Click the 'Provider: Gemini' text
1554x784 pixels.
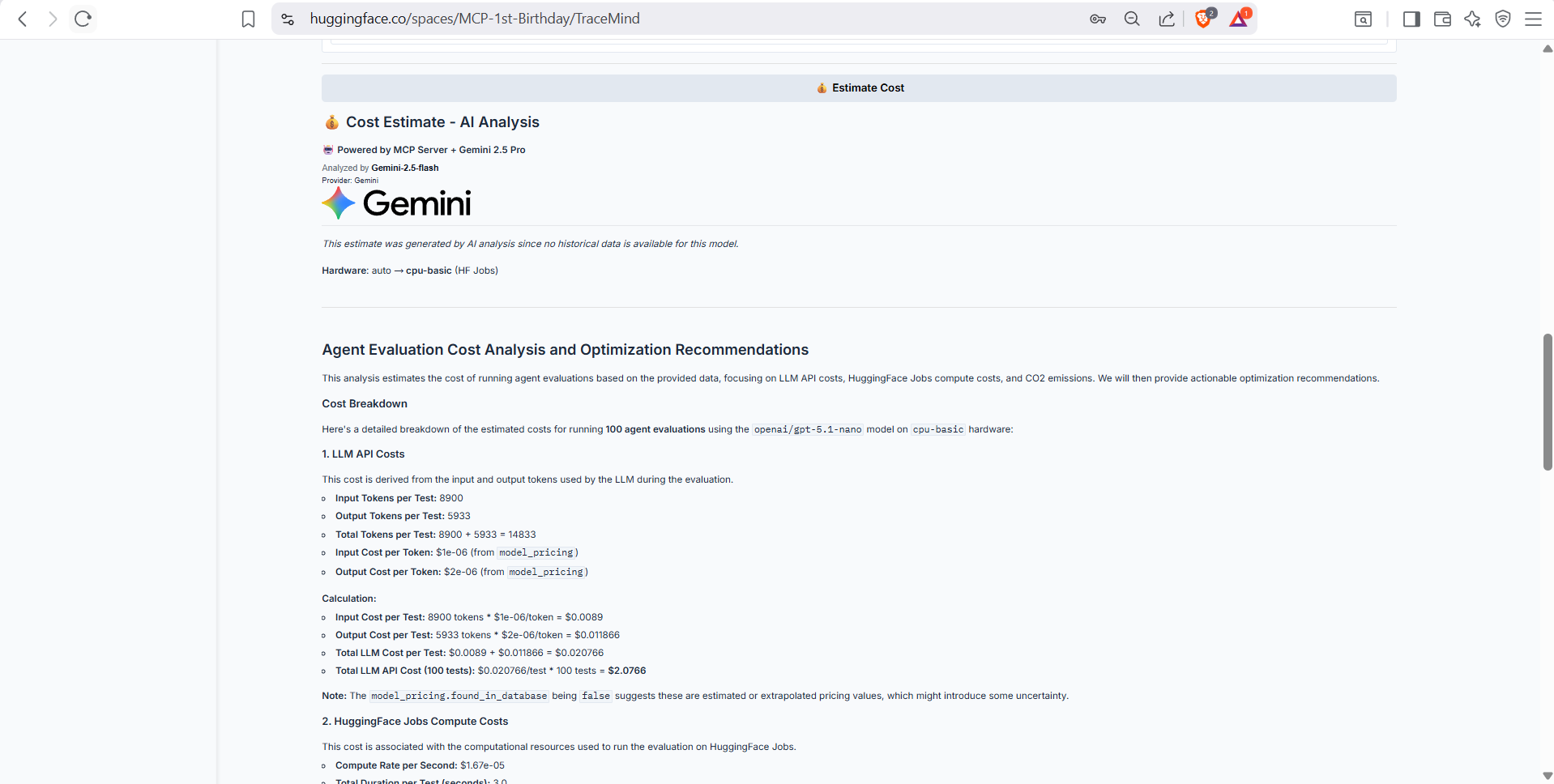point(350,181)
